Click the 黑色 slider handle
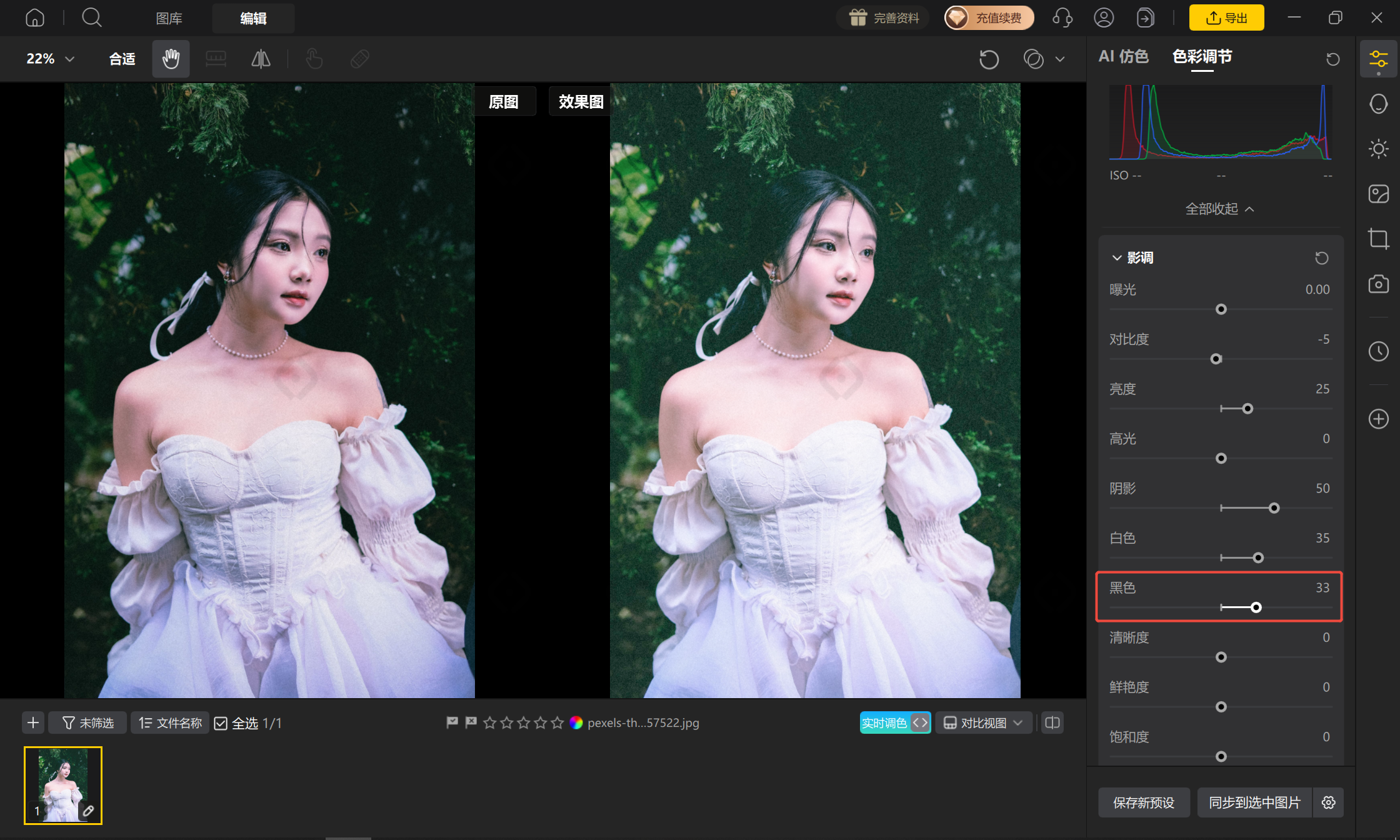1400x840 pixels. (x=1256, y=607)
